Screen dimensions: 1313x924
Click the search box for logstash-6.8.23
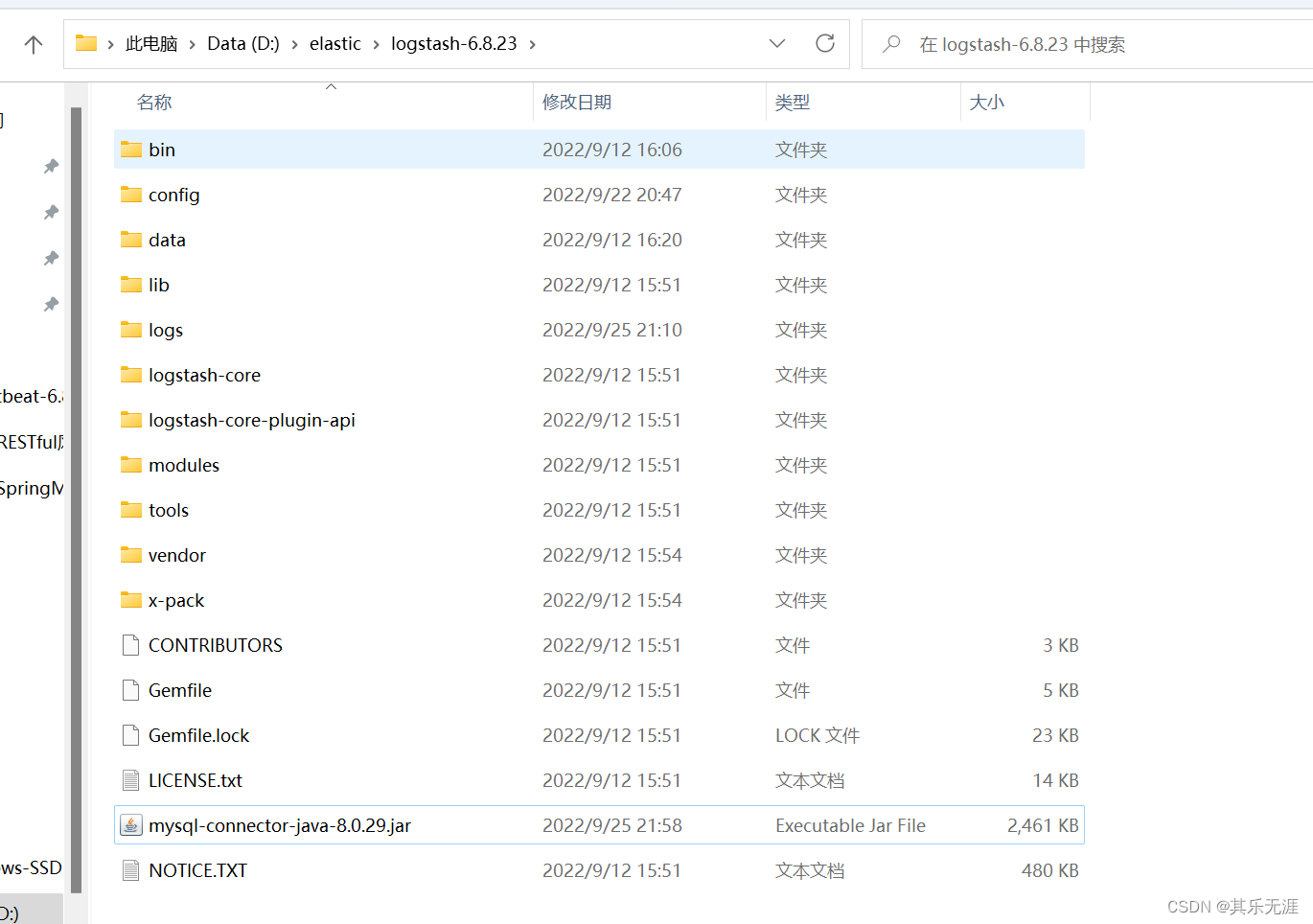click(1087, 44)
